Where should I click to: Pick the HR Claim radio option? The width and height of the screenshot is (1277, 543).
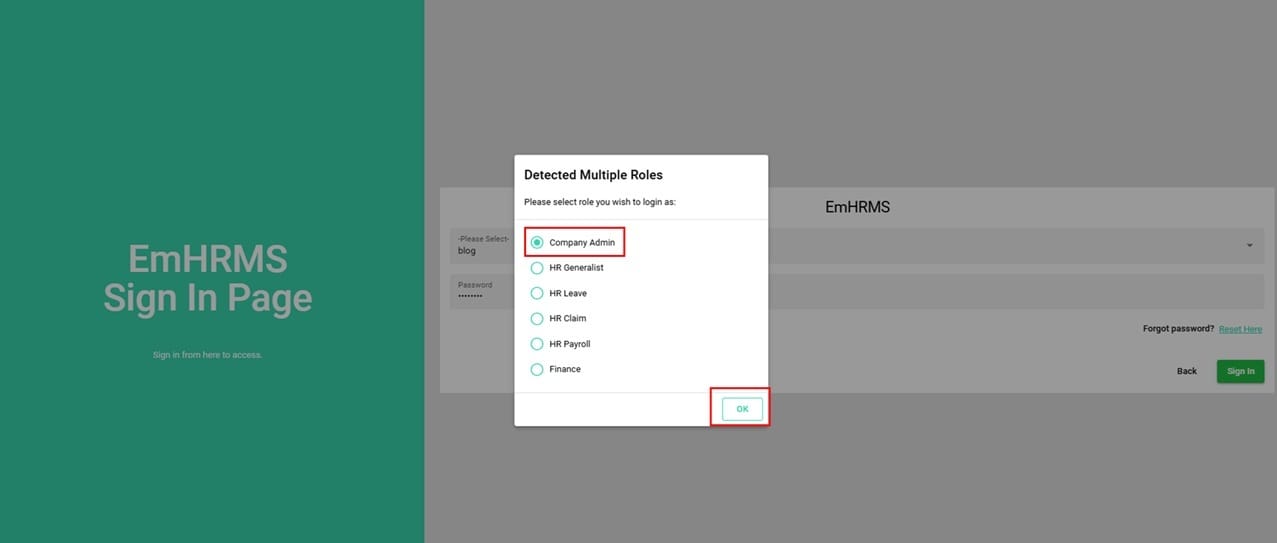point(537,319)
